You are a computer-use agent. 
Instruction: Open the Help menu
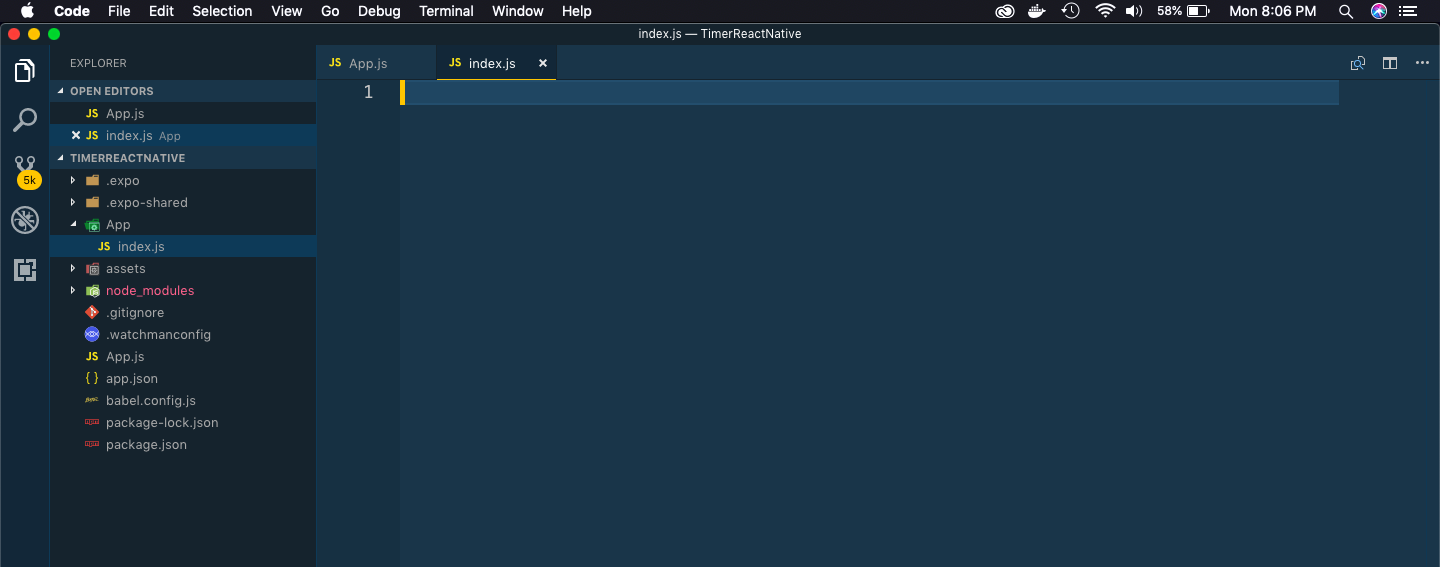pyautogui.click(x=577, y=11)
